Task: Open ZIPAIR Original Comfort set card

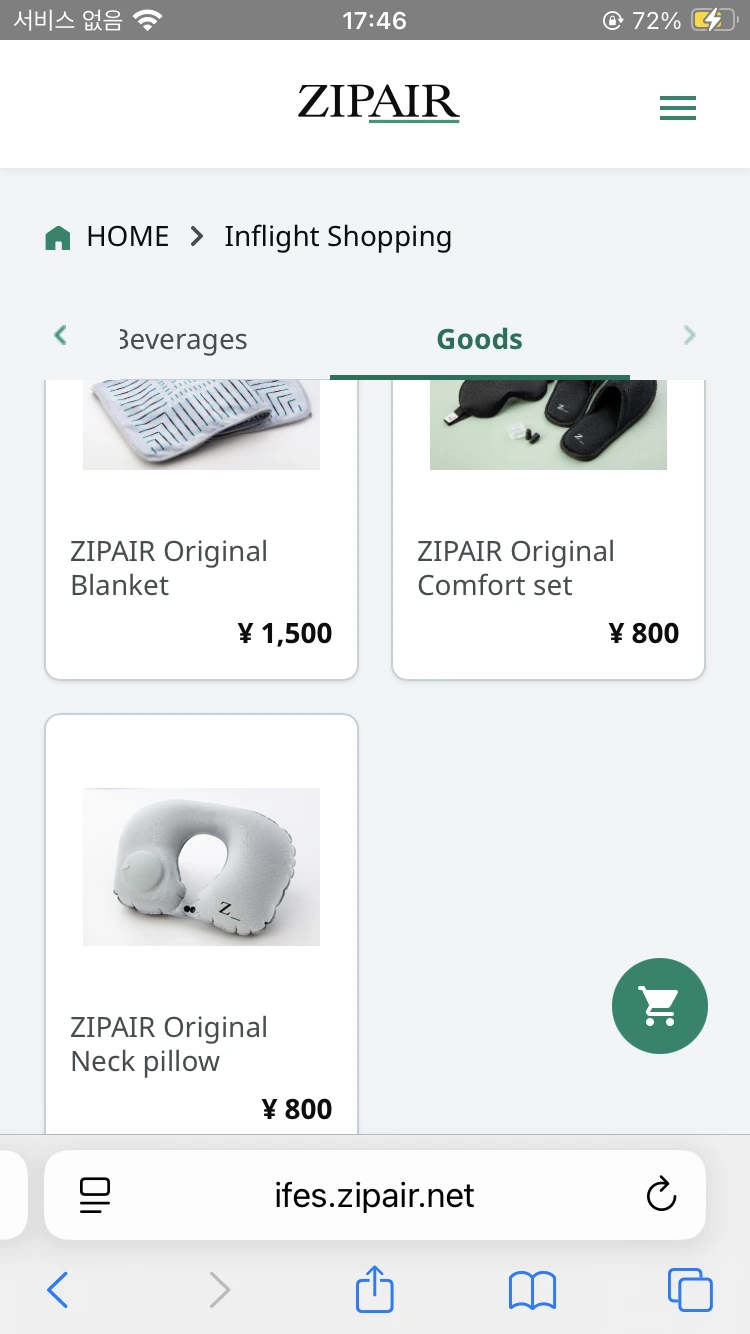Action: [548, 530]
